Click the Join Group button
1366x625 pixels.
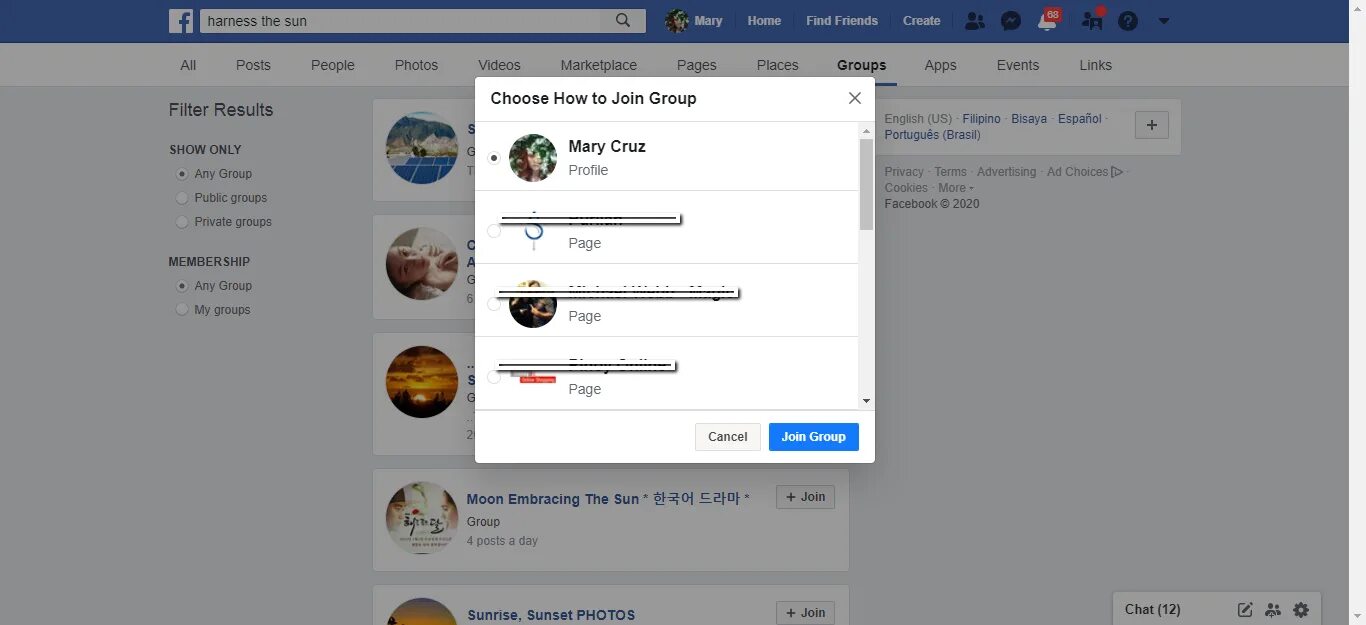(x=813, y=437)
